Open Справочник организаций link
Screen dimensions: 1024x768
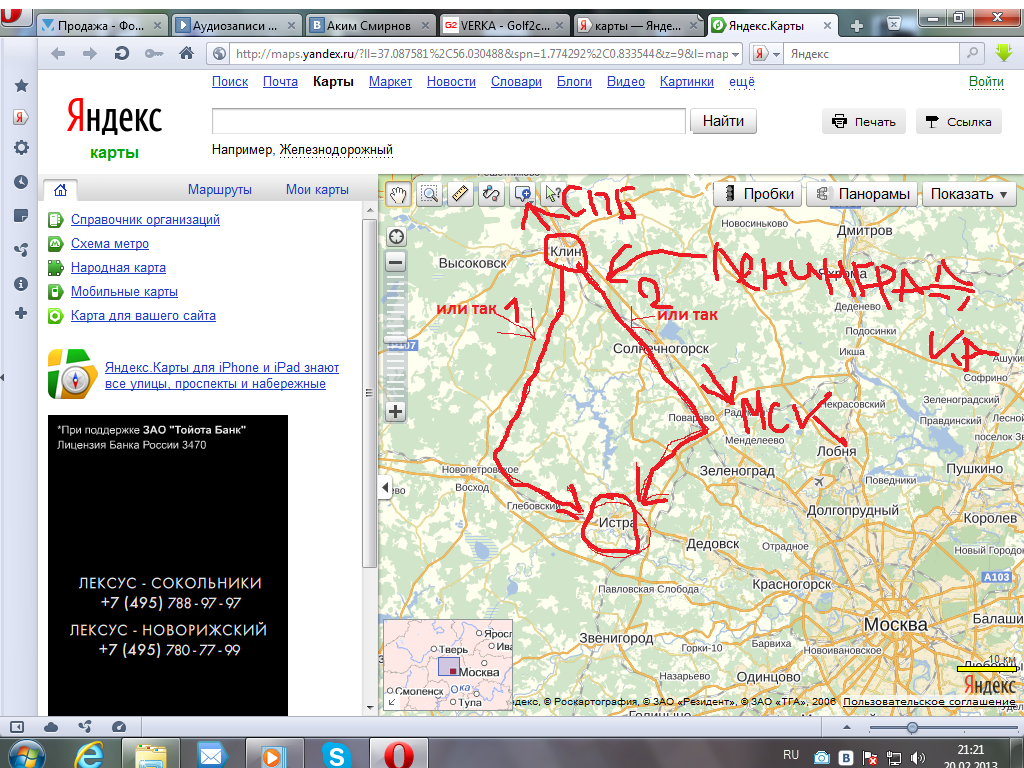(x=145, y=219)
